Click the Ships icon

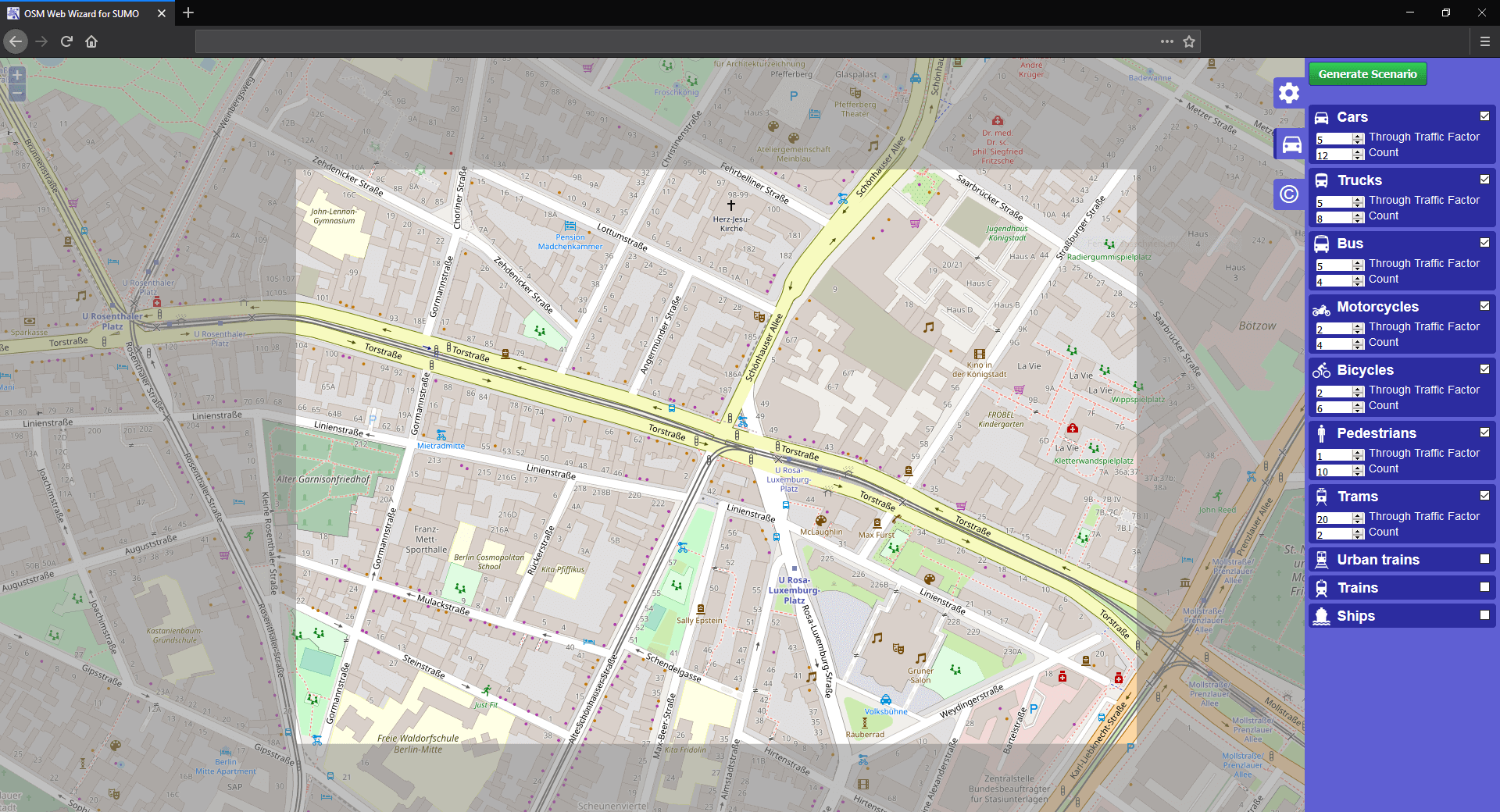tap(1322, 615)
